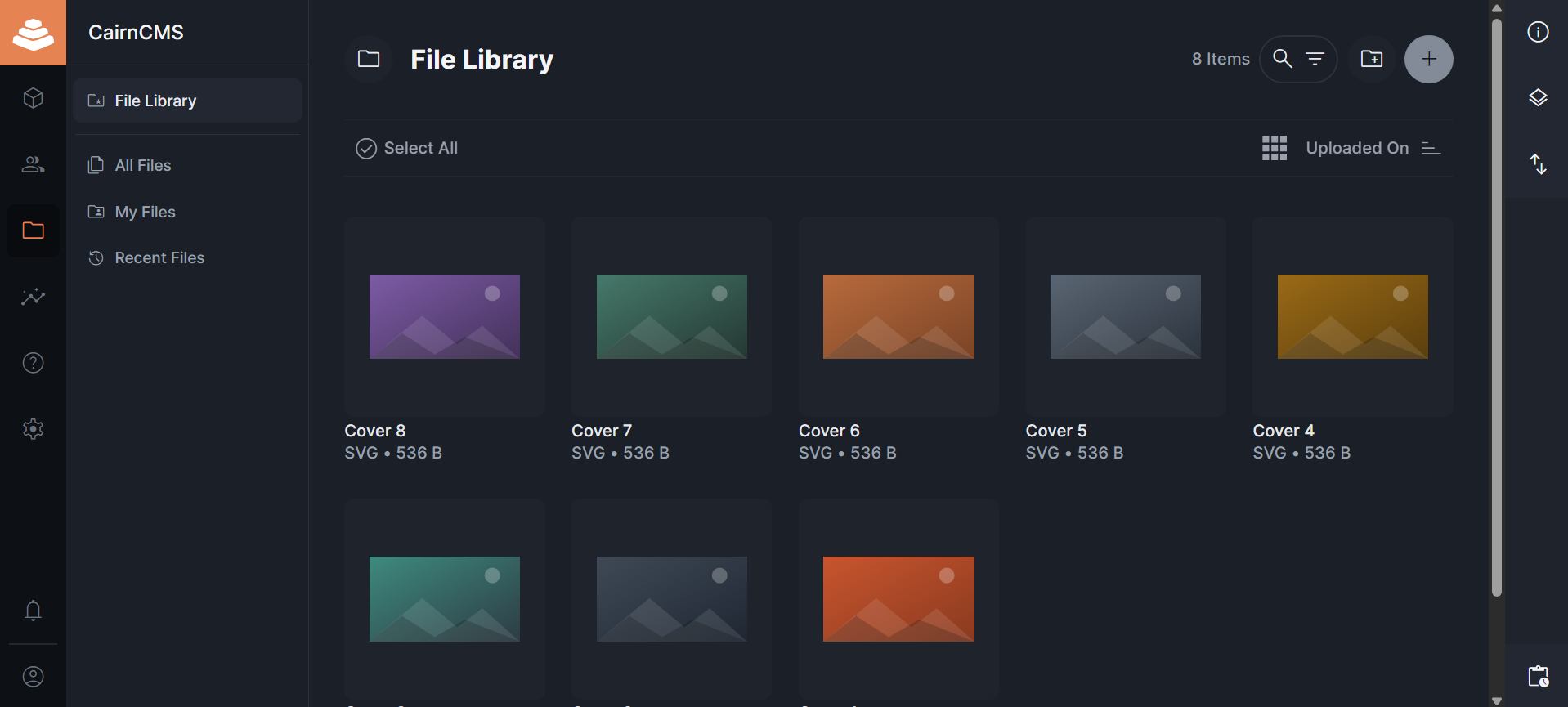Open the File Library folder module icon
Image resolution: width=1568 pixels, height=707 pixels.
[x=33, y=230]
